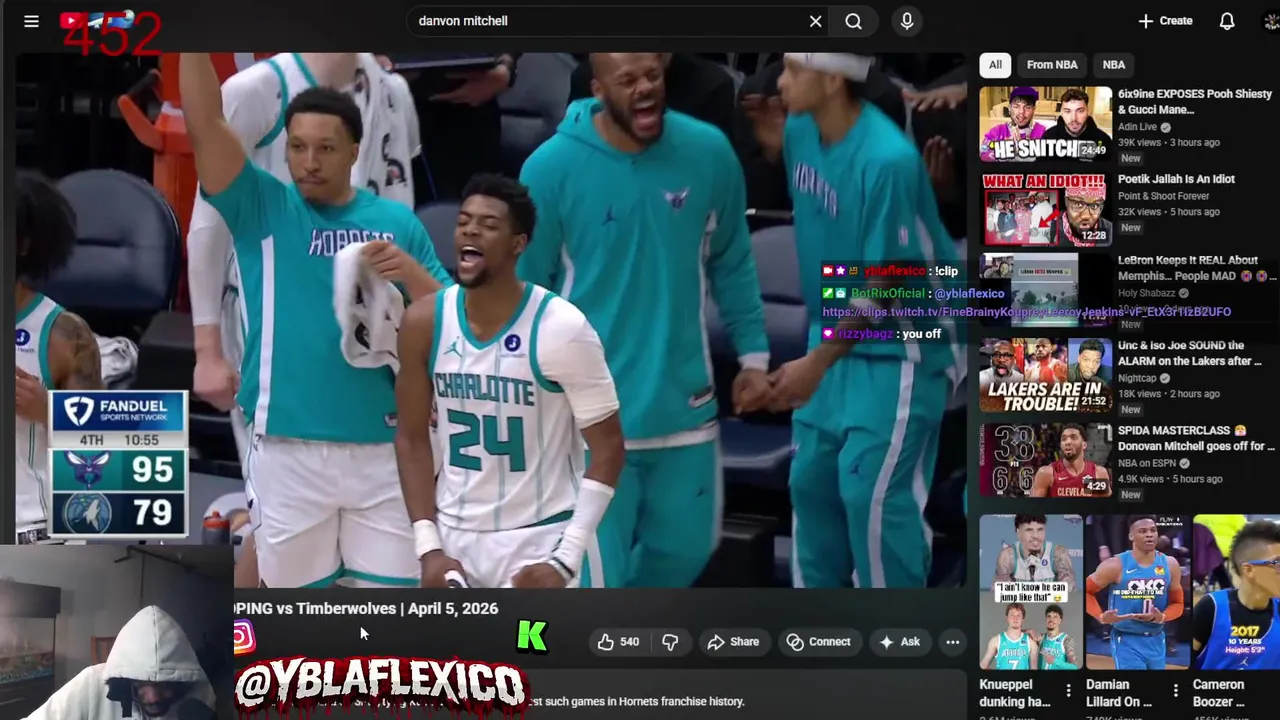Open the SPIDA MASTERCLASS video thumbnail

coord(1045,461)
